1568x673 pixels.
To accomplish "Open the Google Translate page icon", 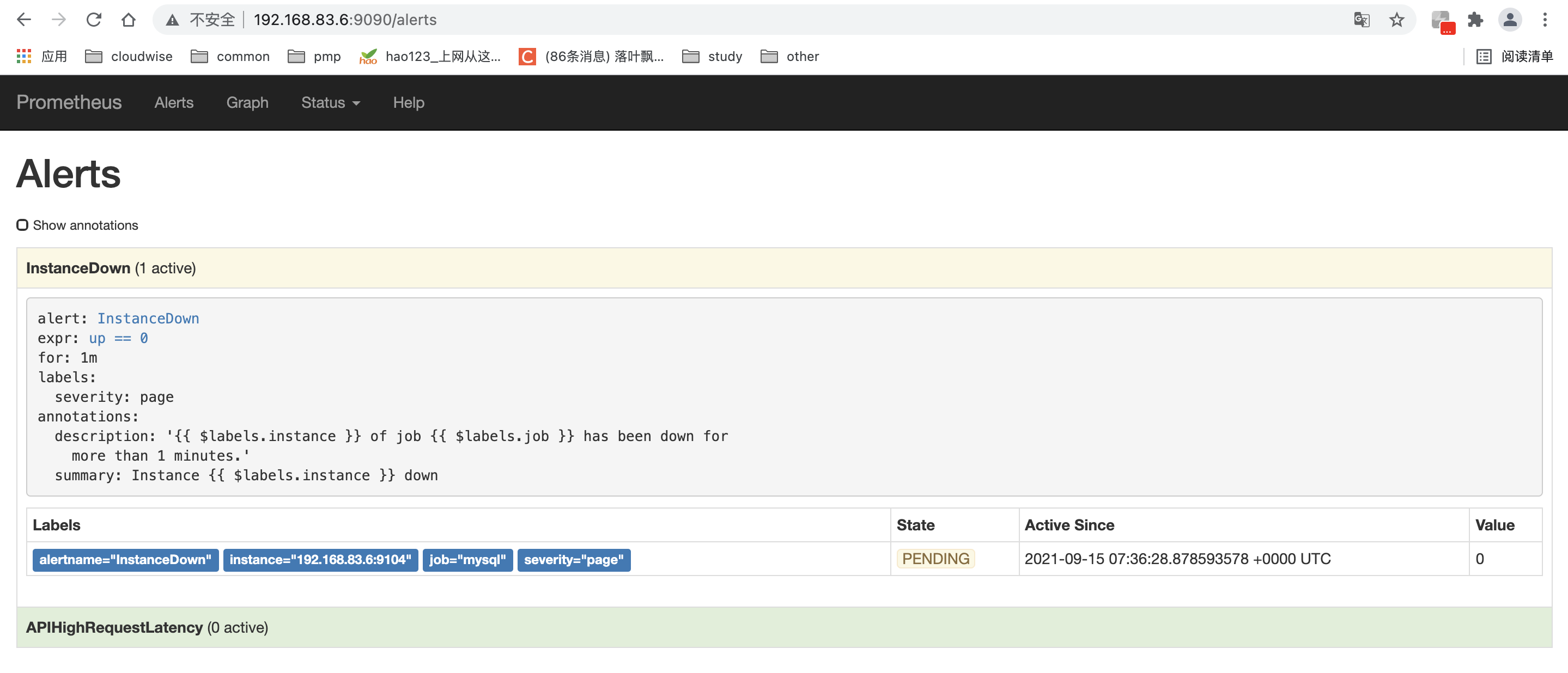I will (1361, 20).
